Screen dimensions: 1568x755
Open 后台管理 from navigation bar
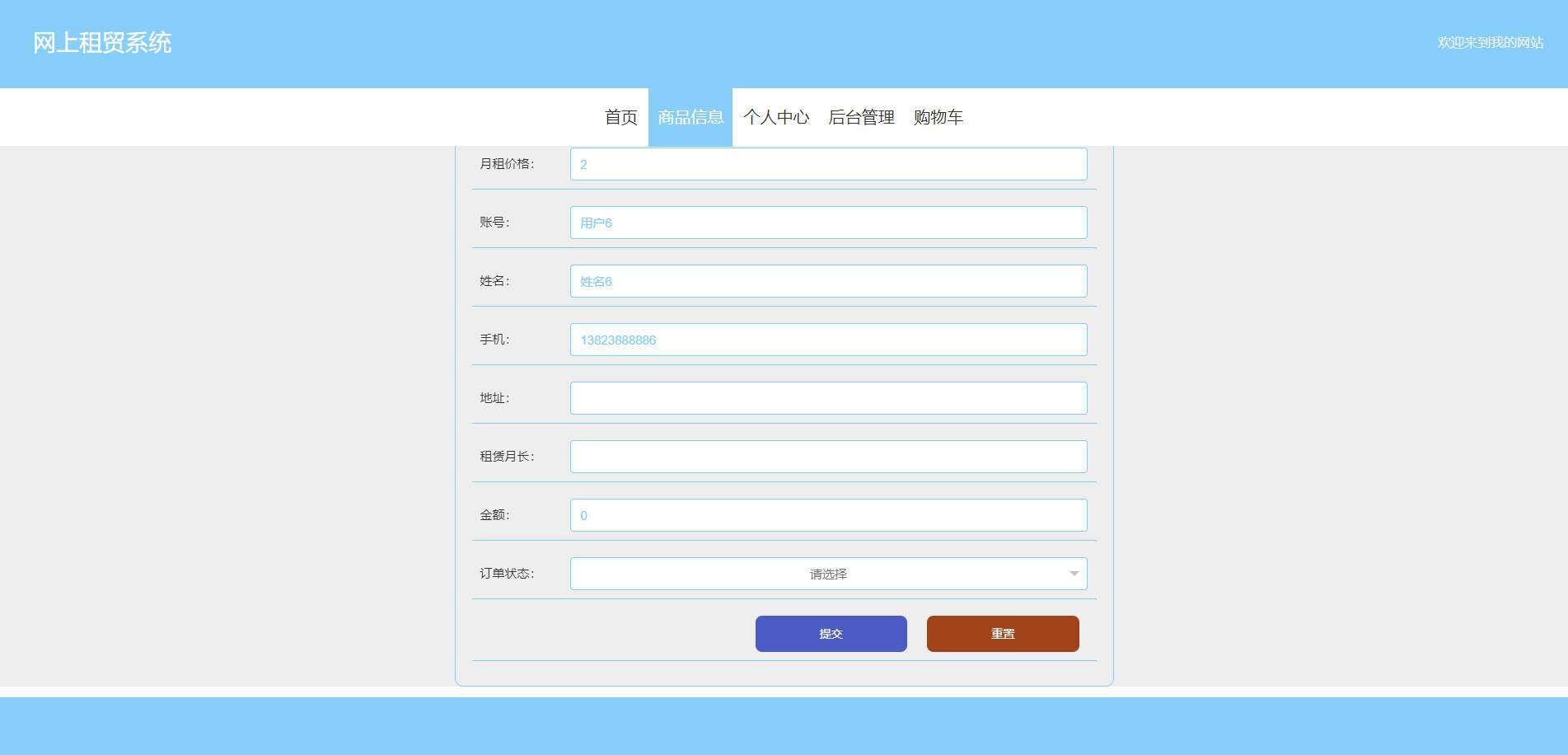861,117
